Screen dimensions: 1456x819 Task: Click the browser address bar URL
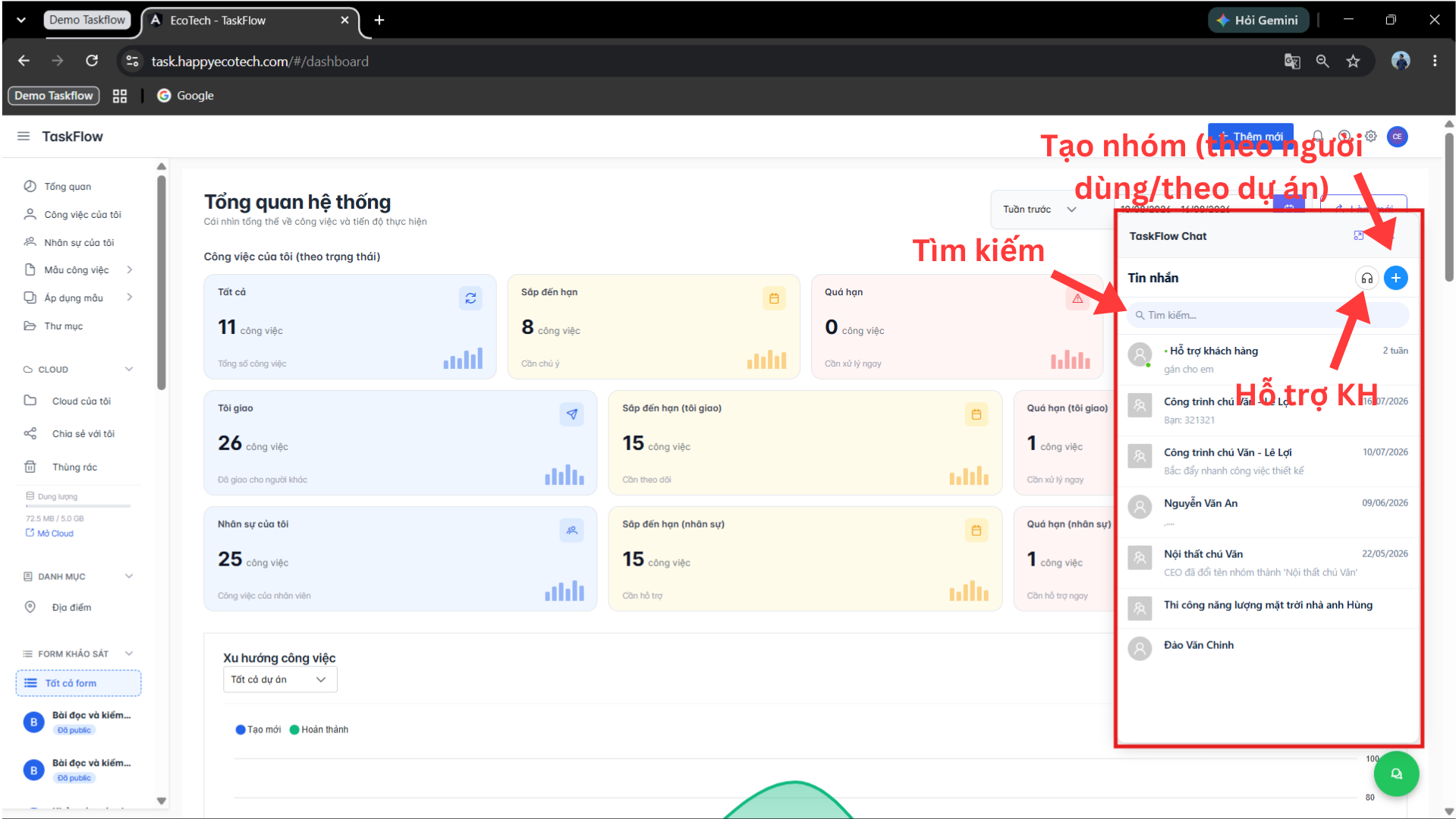(x=259, y=61)
